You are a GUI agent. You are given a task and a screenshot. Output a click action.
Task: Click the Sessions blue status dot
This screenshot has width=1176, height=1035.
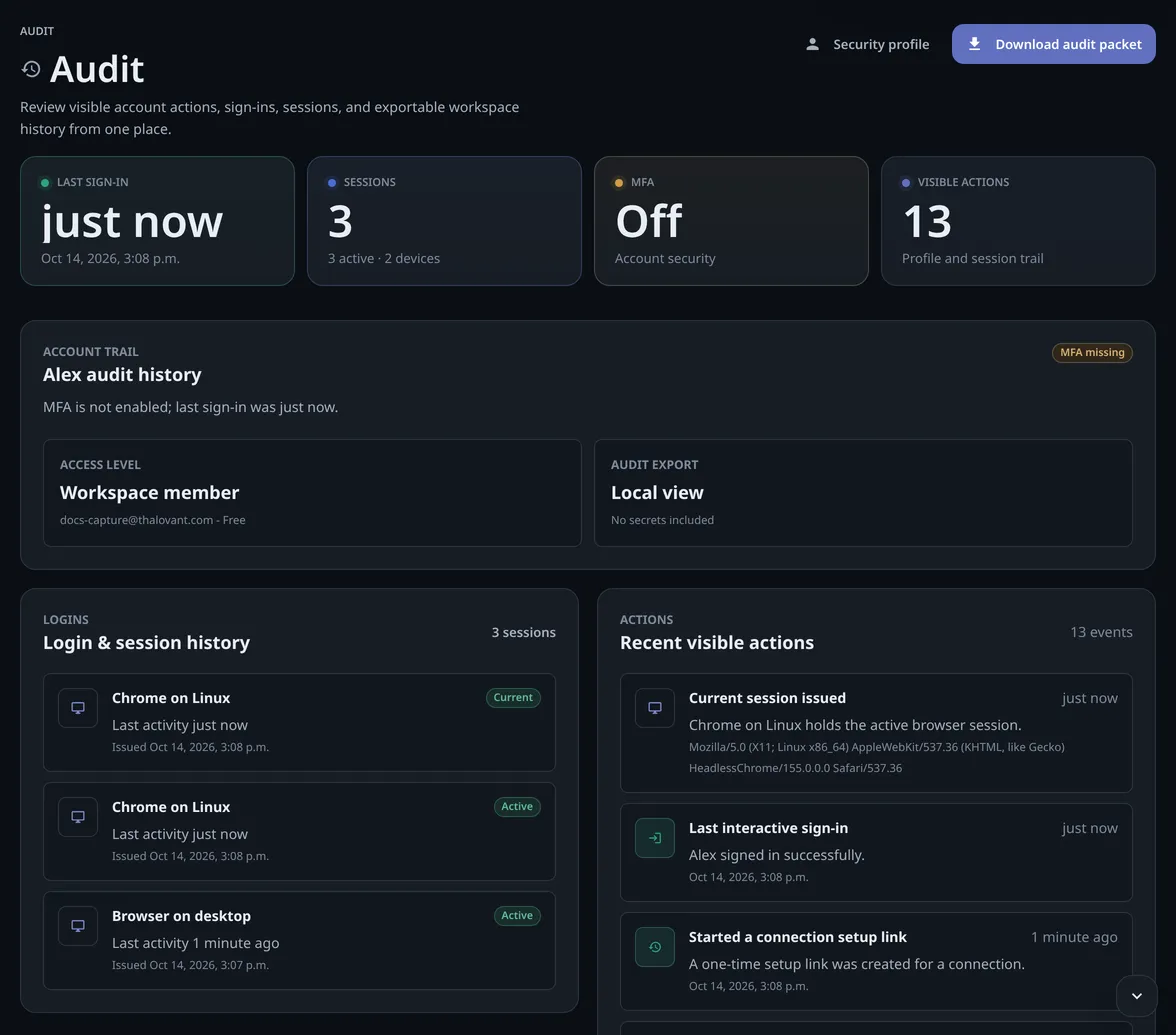(332, 183)
